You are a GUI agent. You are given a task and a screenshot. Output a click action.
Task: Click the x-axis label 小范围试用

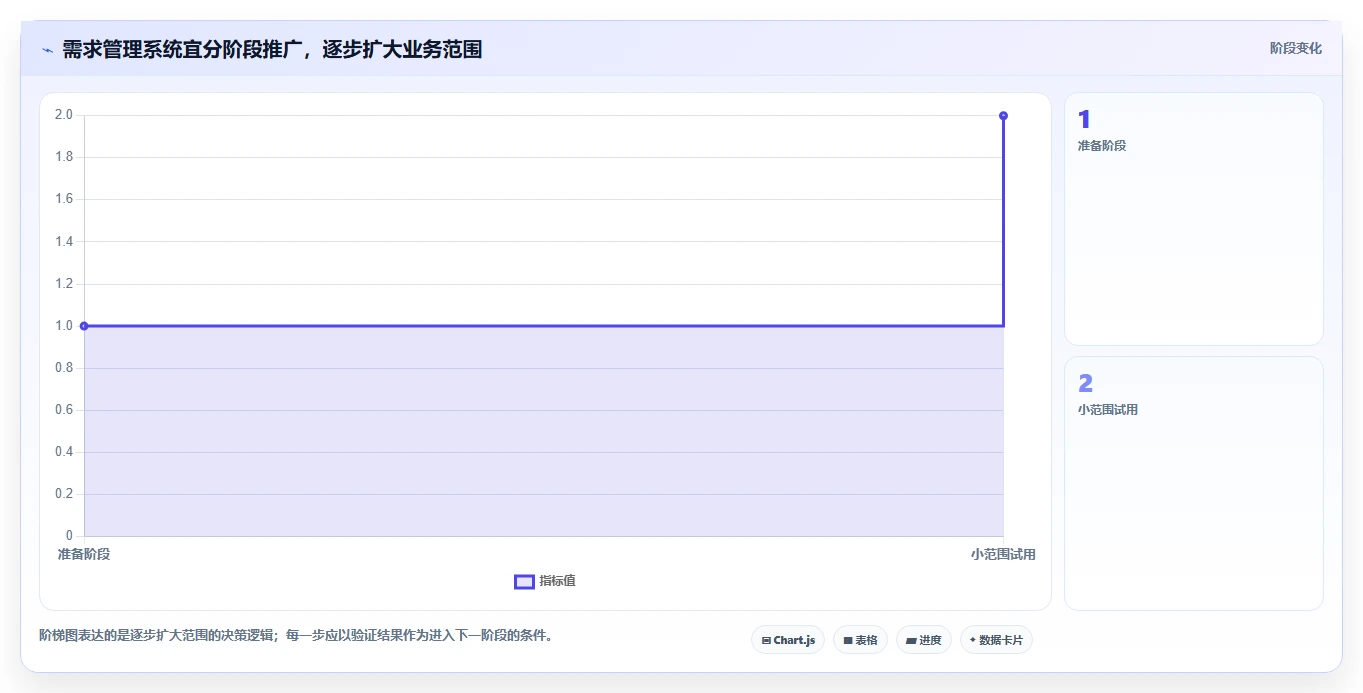(x=1003, y=554)
